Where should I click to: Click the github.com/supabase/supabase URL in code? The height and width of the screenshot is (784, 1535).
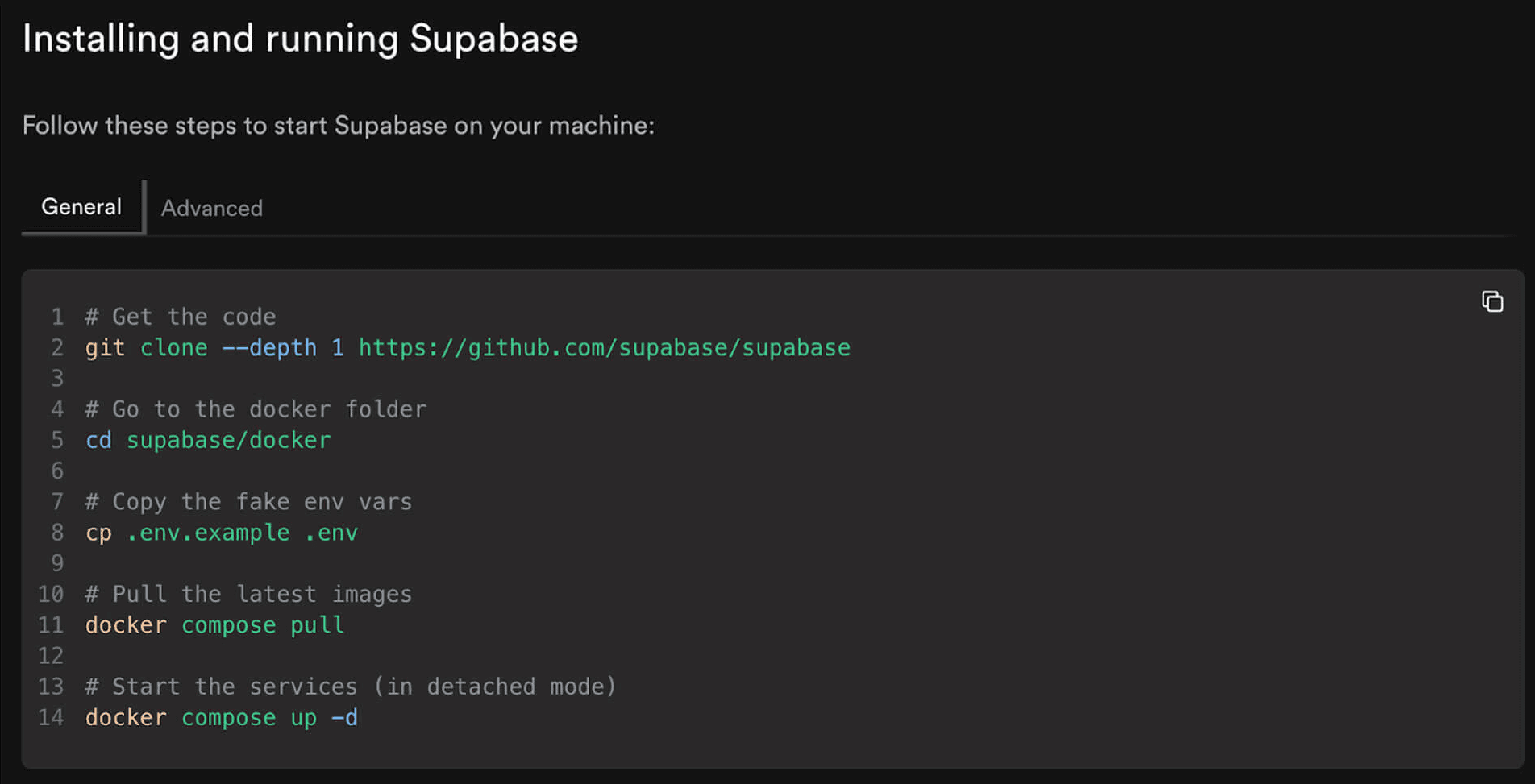point(604,347)
